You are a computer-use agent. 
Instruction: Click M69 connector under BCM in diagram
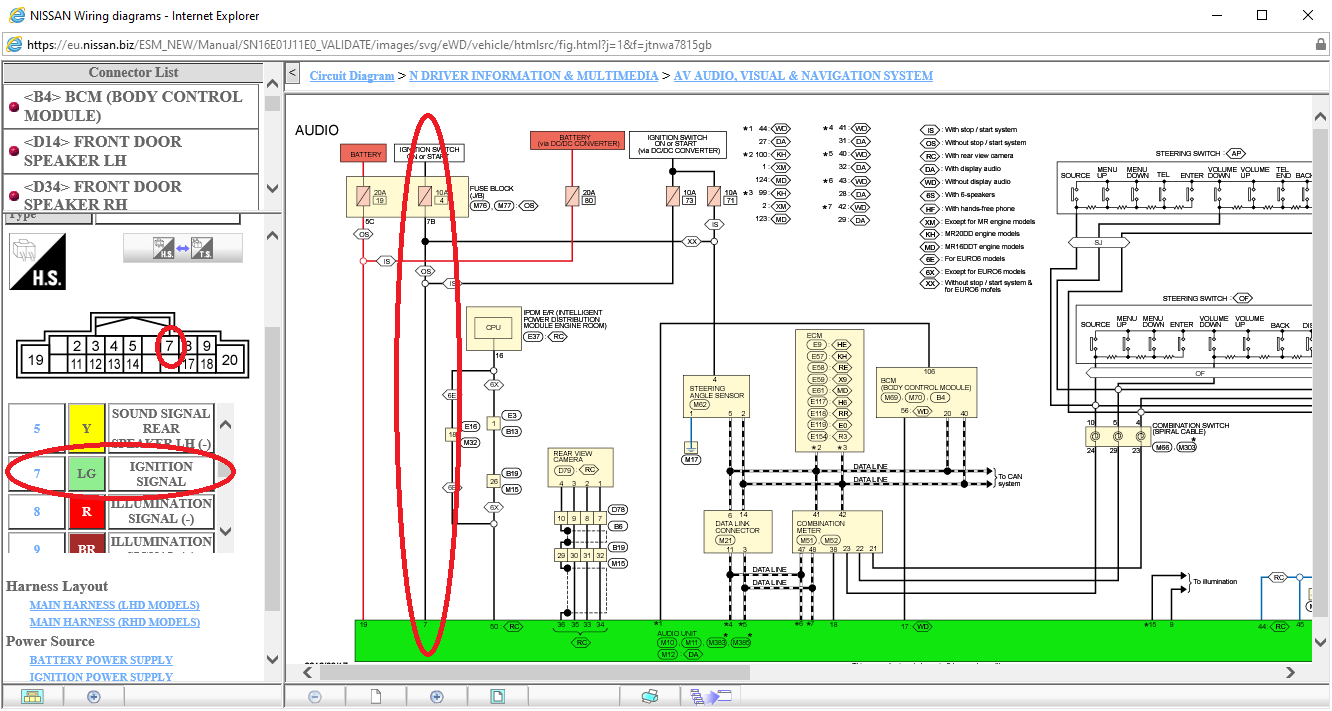(x=889, y=397)
